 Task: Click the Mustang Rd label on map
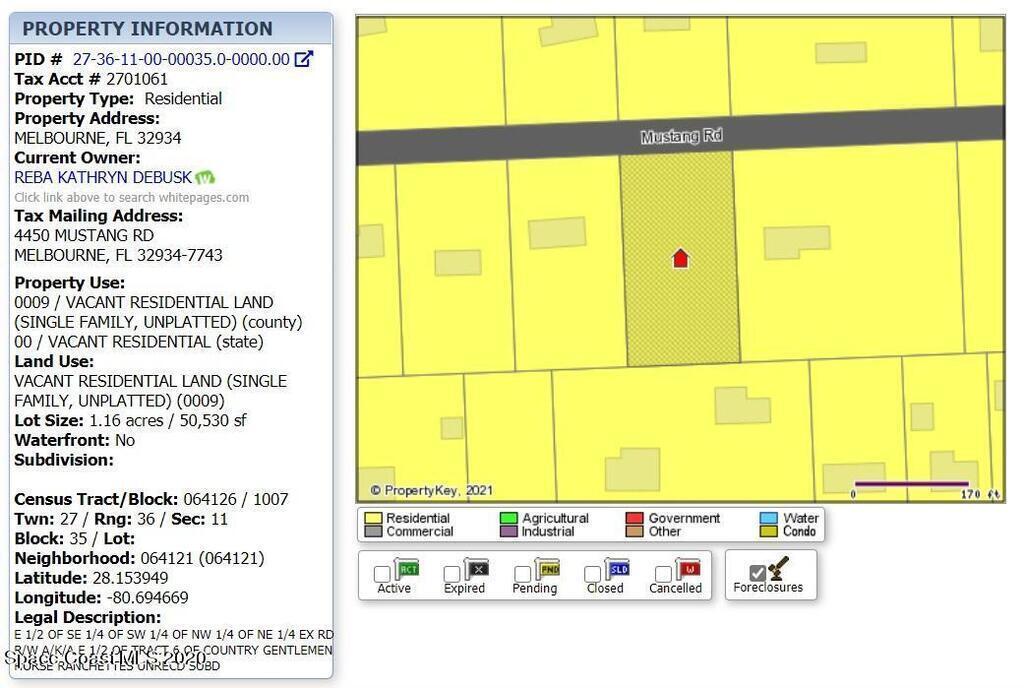pyautogui.click(x=681, y=136)
